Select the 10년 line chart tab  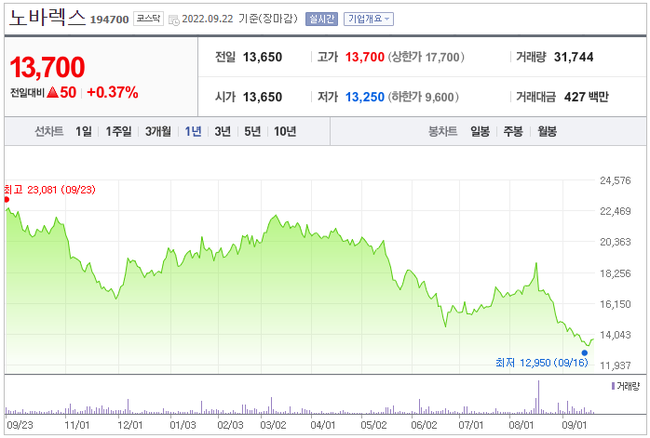tap(285, 131)
